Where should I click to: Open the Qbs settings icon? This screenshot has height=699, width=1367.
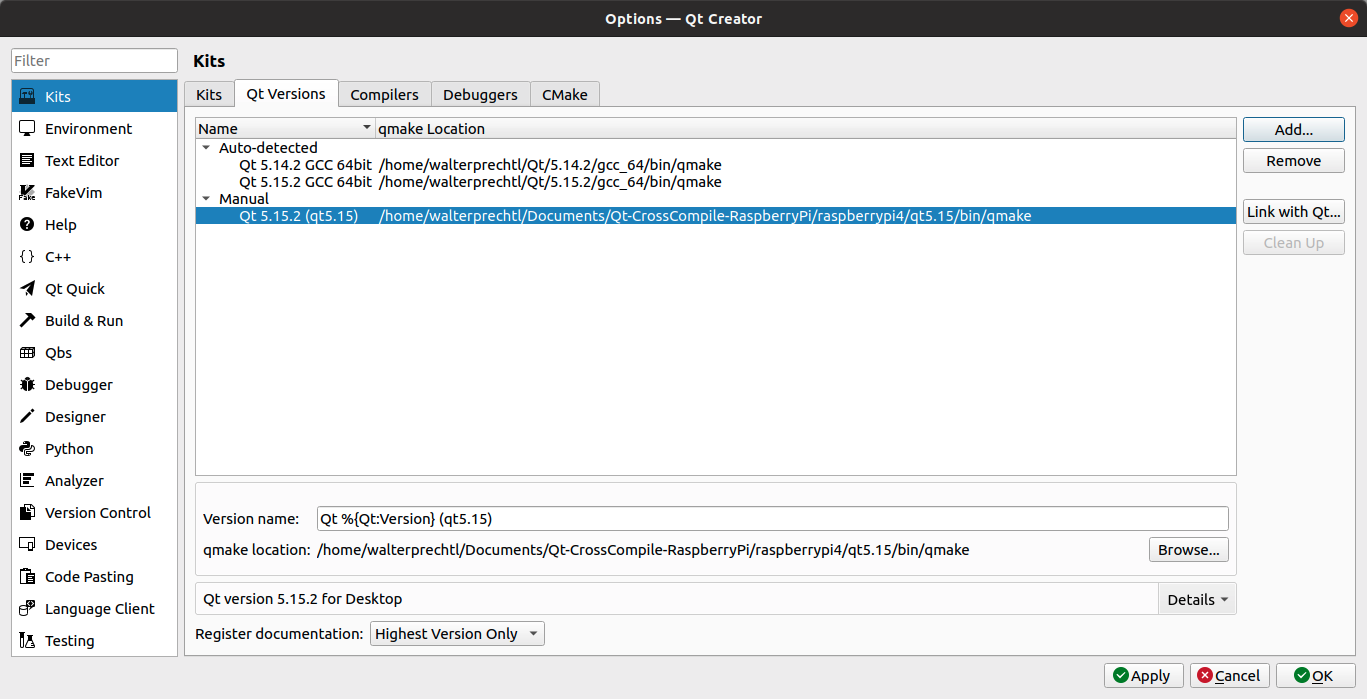click(x=28, y=353)
